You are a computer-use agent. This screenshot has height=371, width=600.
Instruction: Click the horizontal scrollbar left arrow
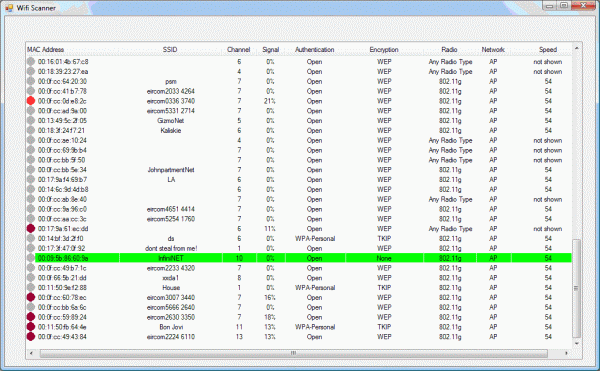click(31, 353)
